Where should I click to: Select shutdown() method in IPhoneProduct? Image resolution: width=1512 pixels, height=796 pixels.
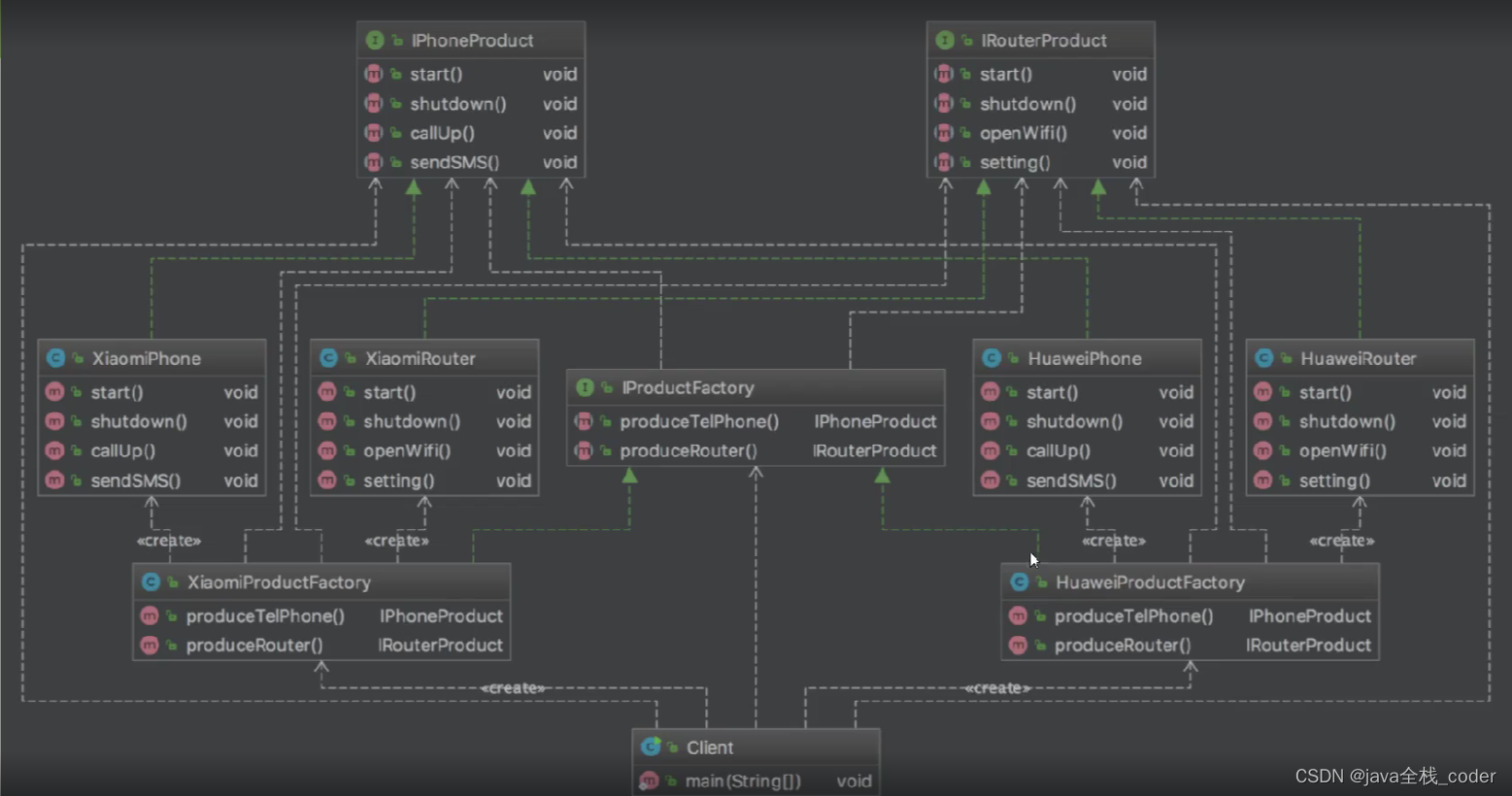pos(471,104)
